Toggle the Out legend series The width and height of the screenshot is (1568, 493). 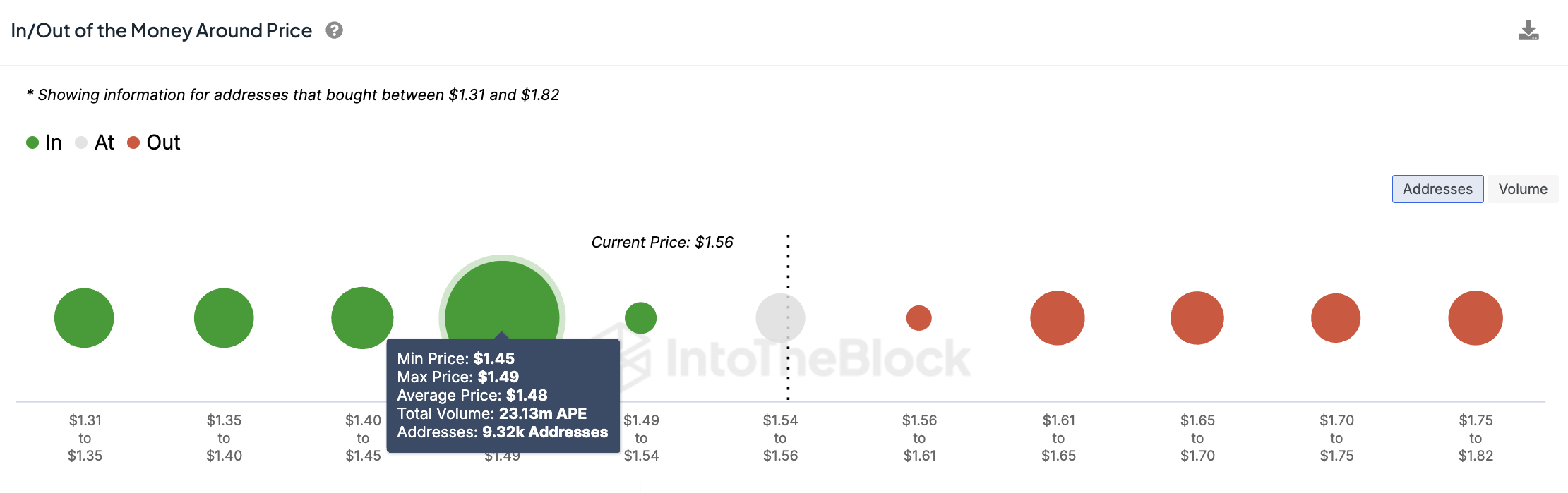154,142
